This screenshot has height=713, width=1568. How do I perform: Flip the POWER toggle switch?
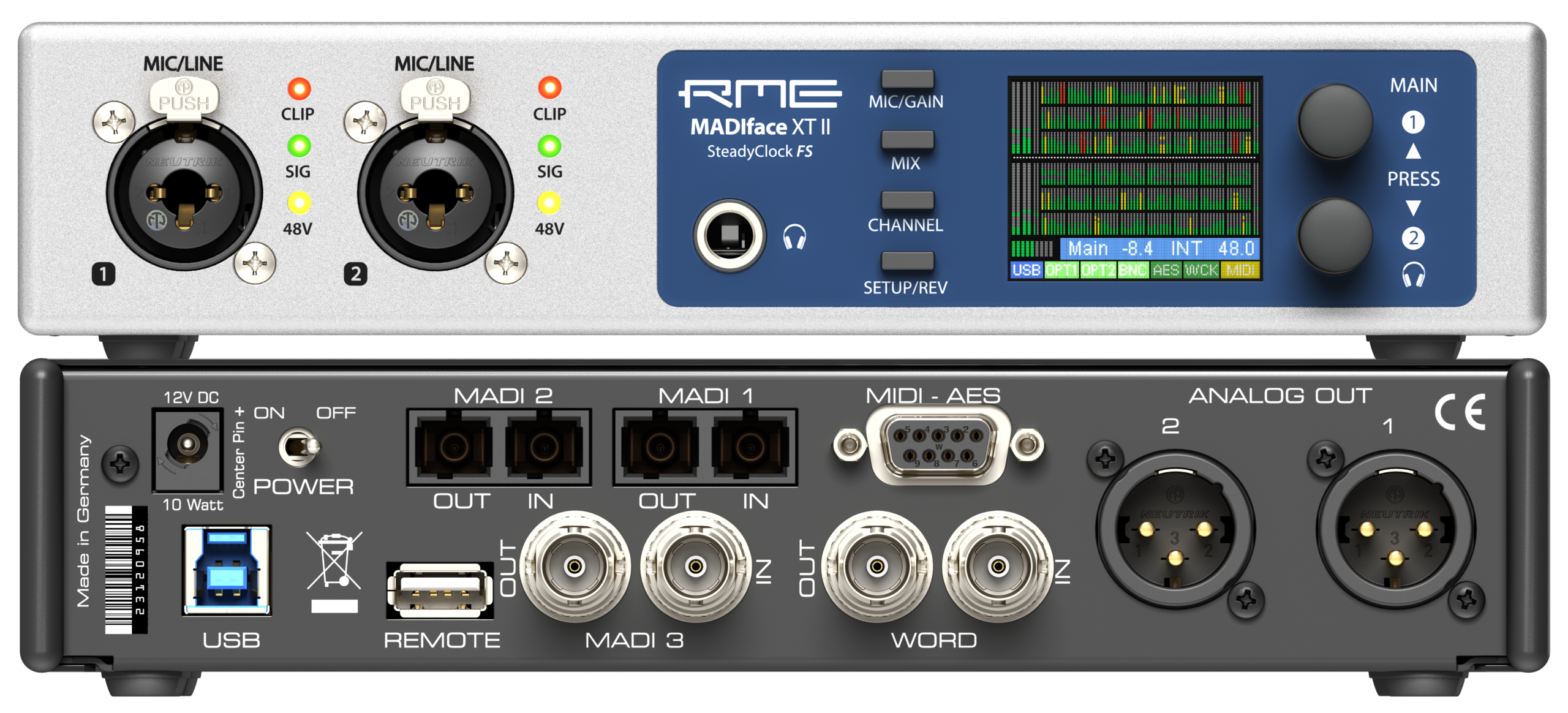[298, 447]
